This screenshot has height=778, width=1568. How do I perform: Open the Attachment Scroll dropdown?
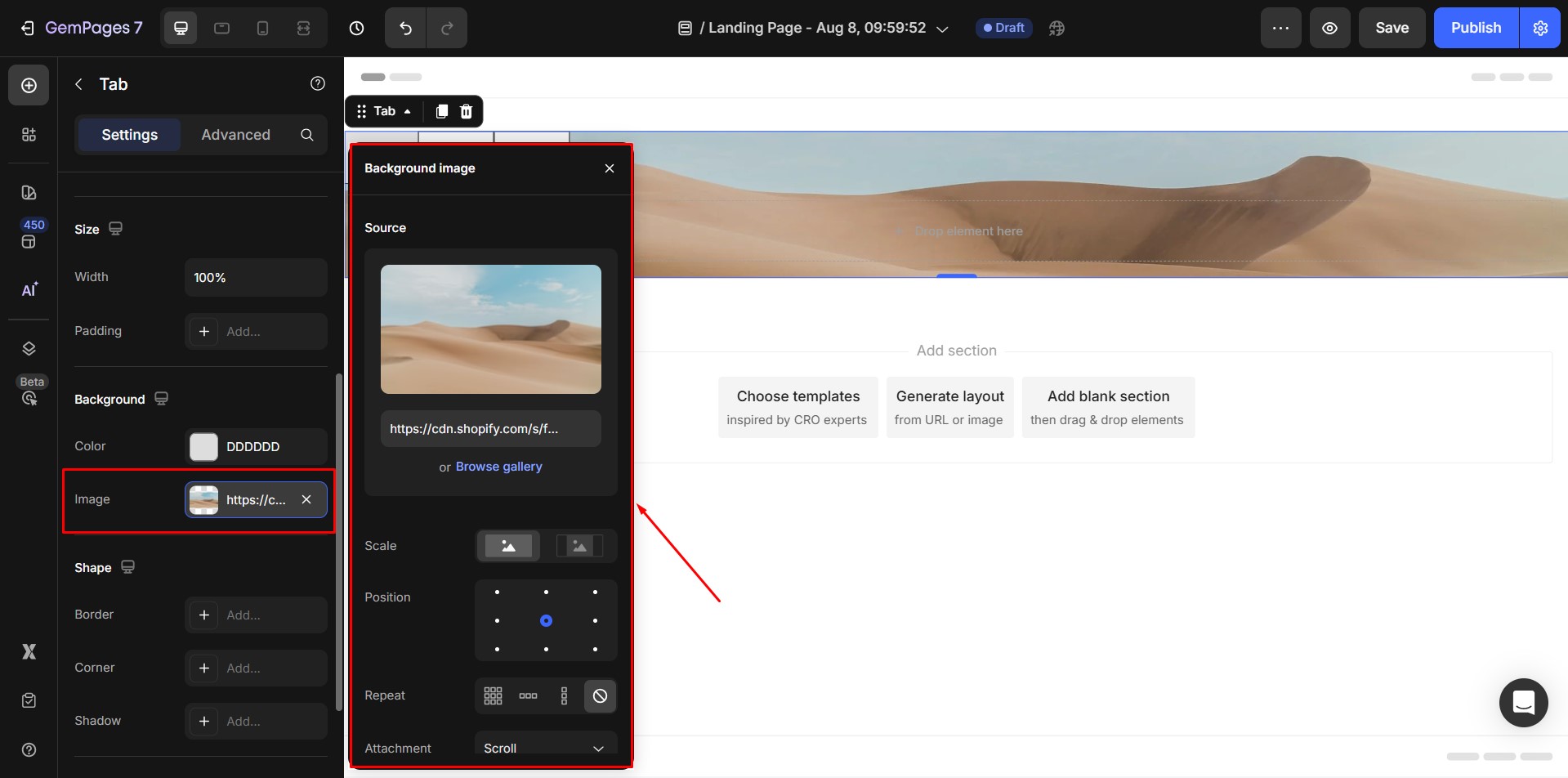click(x=545, y=748)
